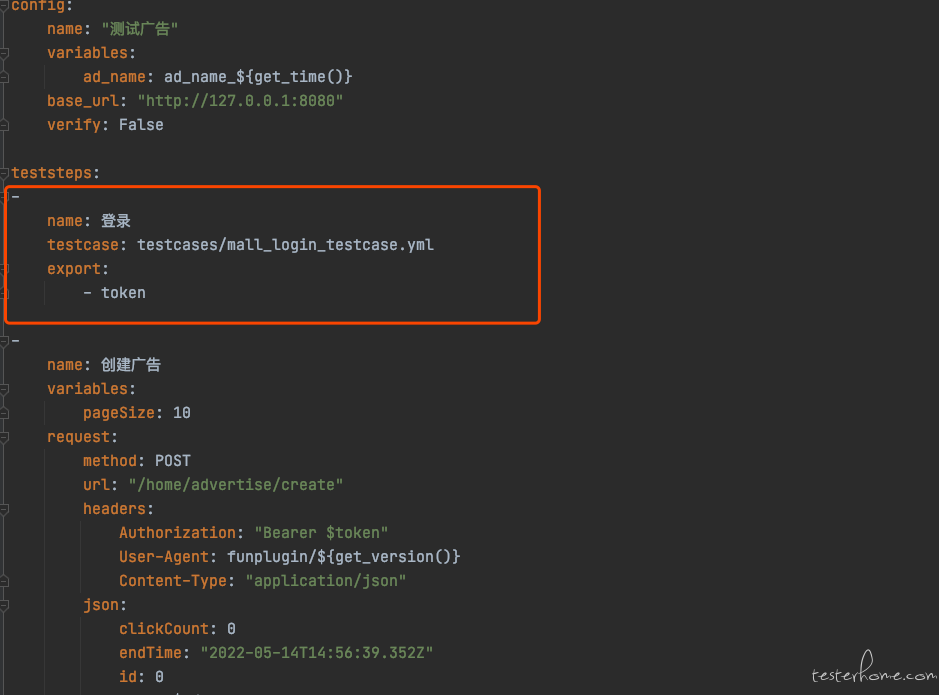Place cursor on verify False value
939x695 pixels.
coord(141,125)
